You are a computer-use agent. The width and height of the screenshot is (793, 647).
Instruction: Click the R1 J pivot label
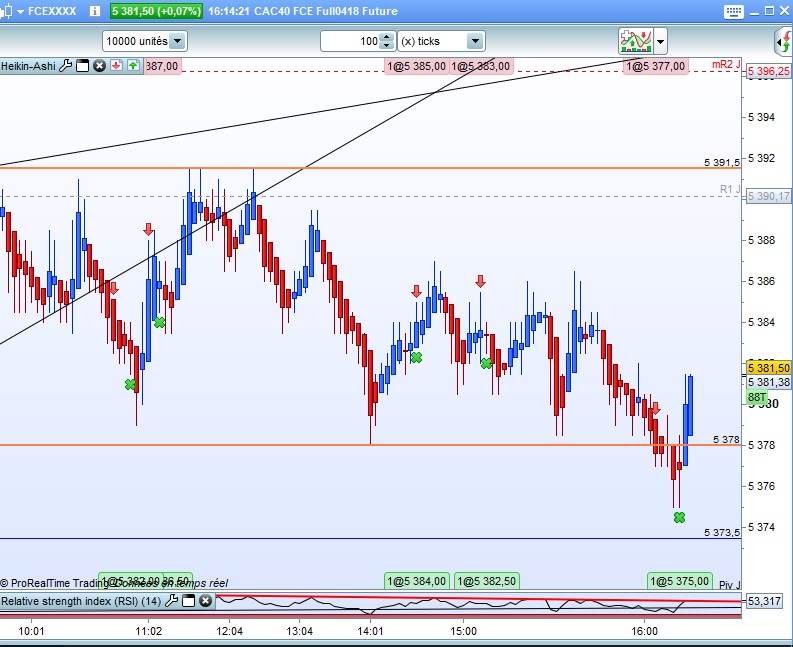(730, 189)
